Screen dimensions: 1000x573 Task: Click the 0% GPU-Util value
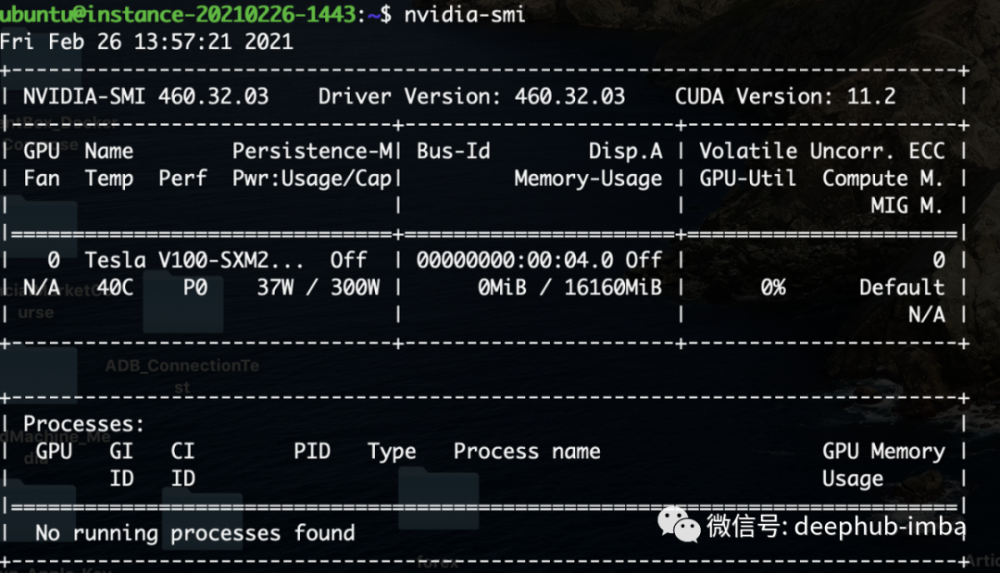[x=771, y=287]
